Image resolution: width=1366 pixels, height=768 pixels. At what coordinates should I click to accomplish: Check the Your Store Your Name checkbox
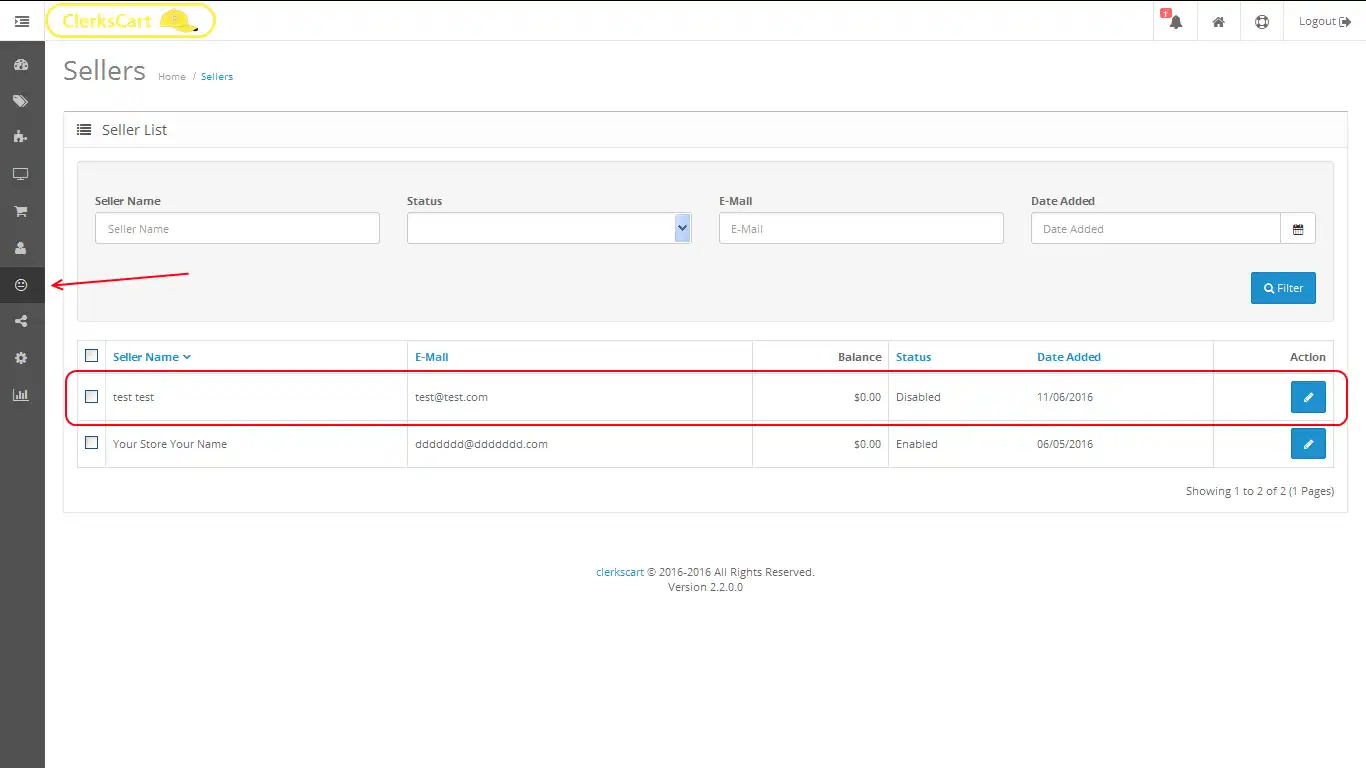pos(92,443)
